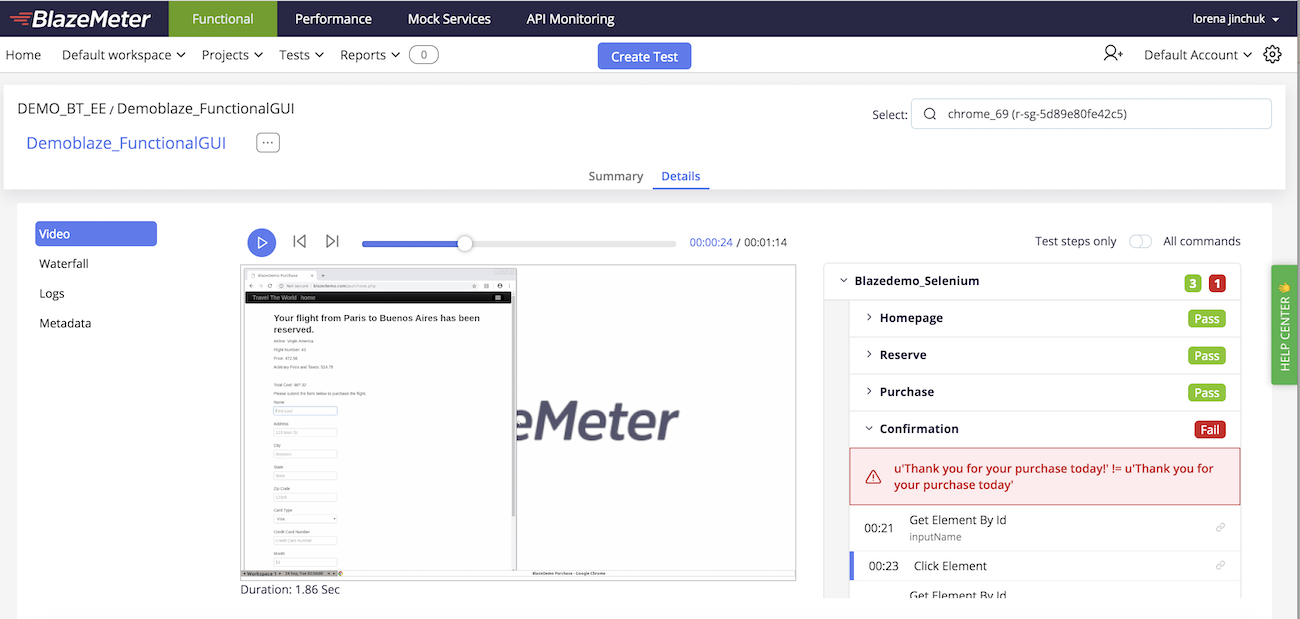The height and width of the screenshot is (619, 1300).
Task: Select Video in the side menu
Action: pos(96,233)
